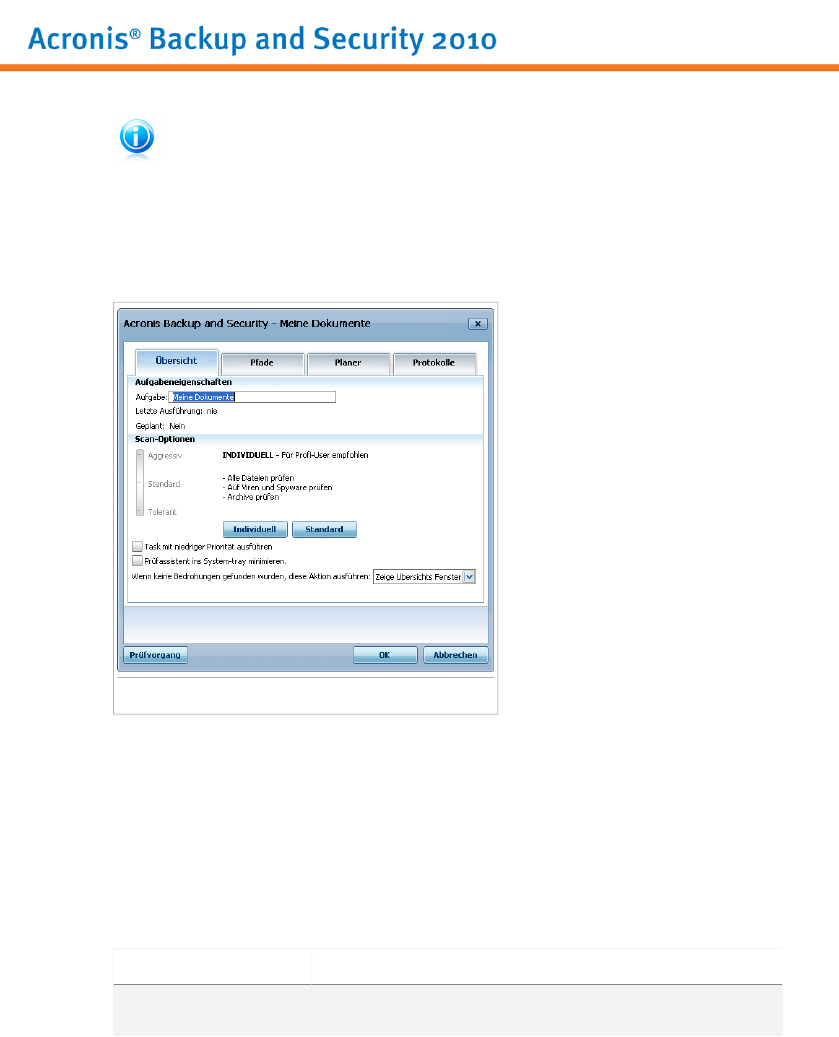Enable Task mit niedriger Priorität ausführen

(x=138, y=546)
